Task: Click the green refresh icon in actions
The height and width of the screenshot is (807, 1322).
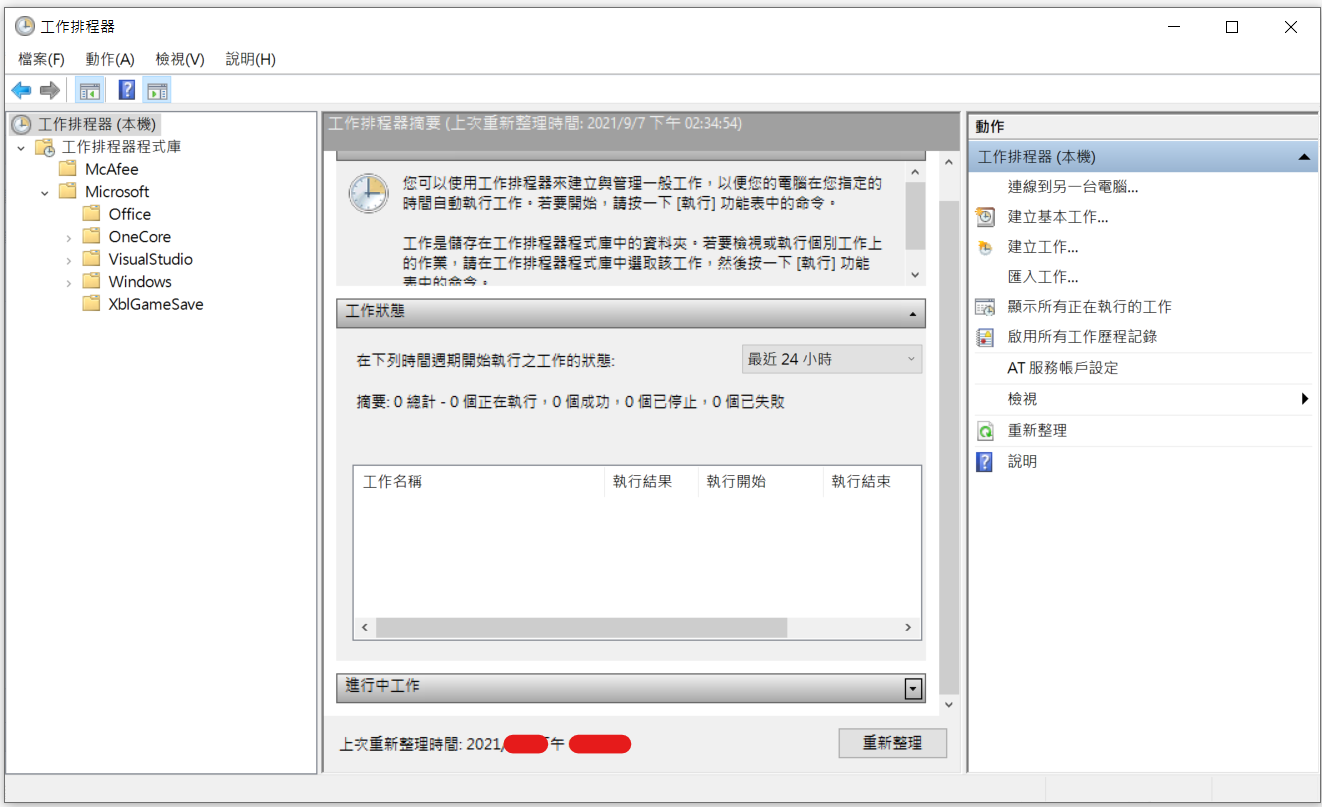Action: click(985, 431)
